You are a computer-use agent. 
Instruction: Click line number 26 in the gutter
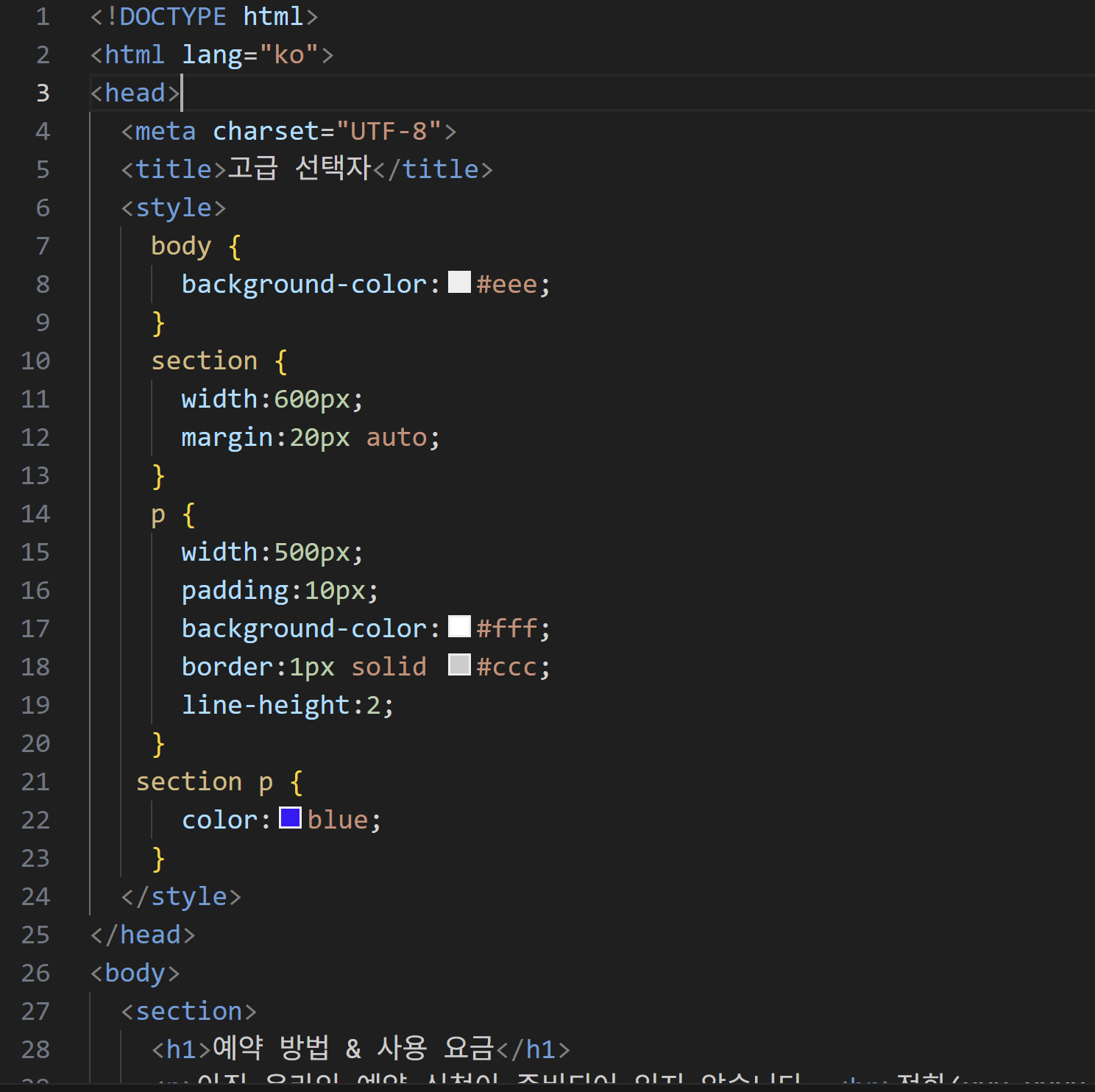click(35, 973)
